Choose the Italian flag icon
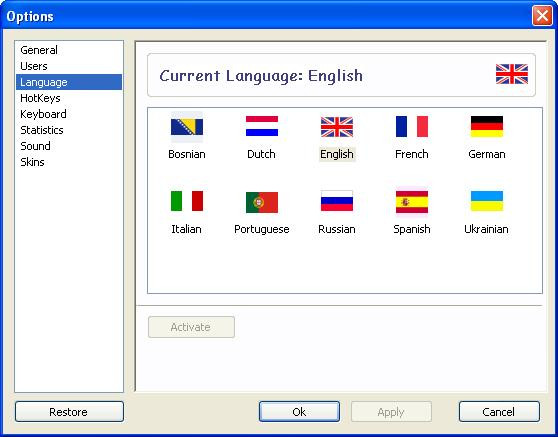 [187, 201]
